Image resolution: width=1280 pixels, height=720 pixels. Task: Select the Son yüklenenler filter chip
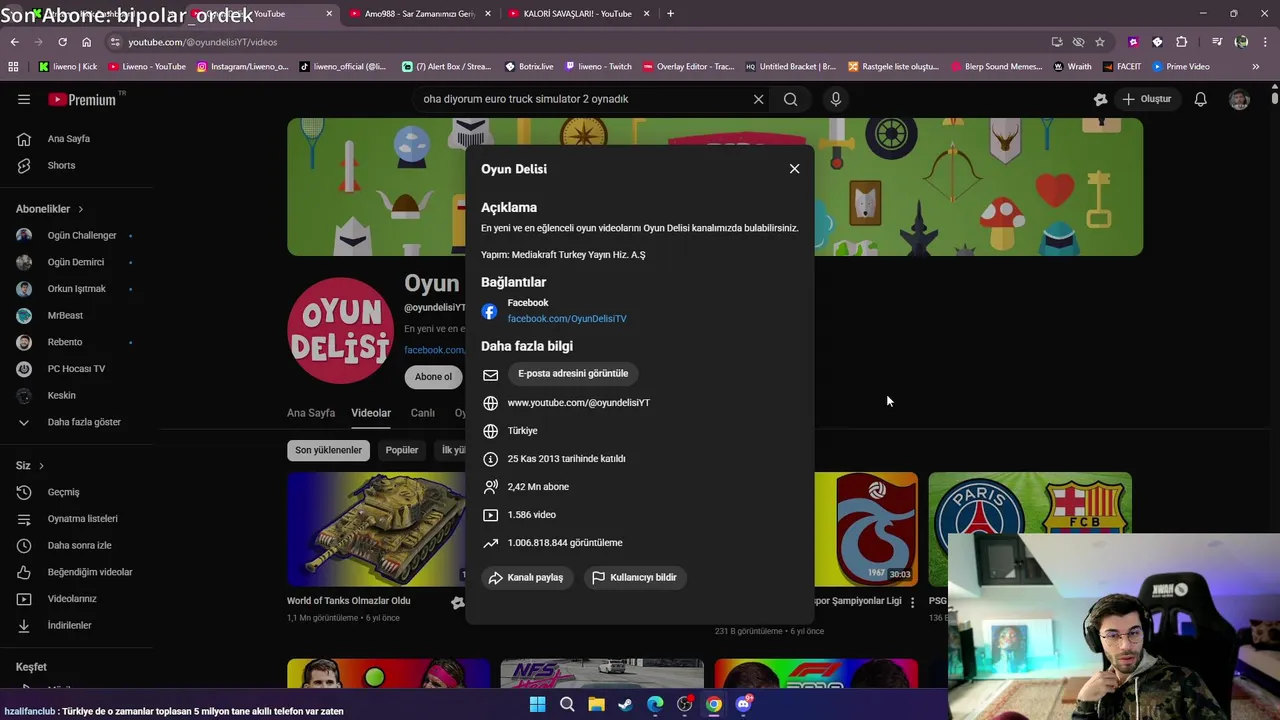coord(328,450)
